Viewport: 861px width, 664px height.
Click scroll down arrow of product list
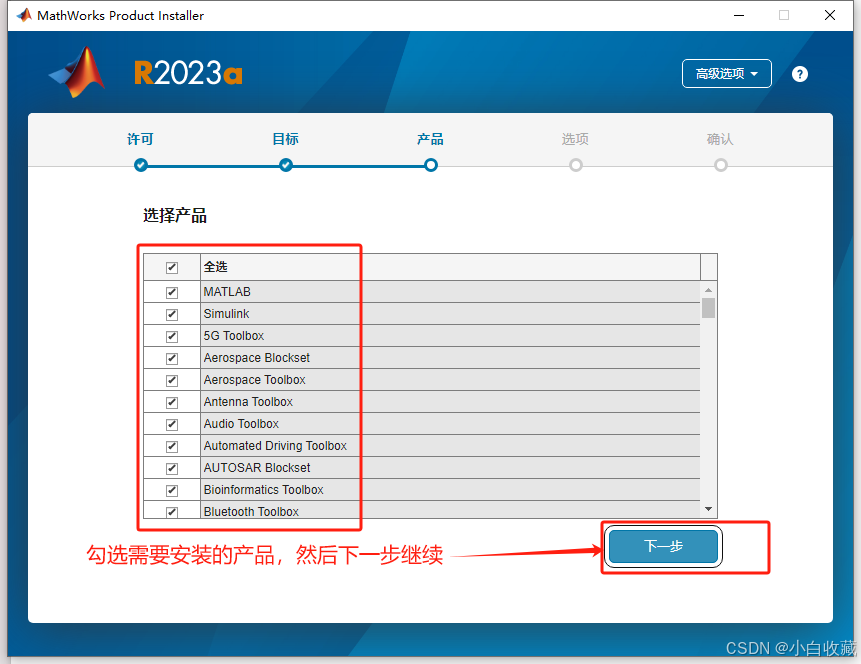pyautogui.click(x=708, y=509)
